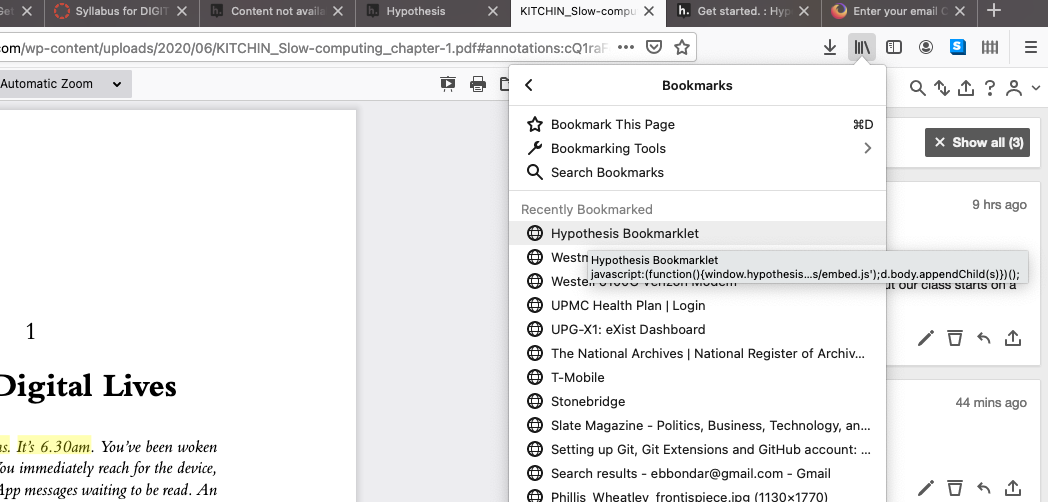
Task: Open Hypothesis help question mark icon
Action: click(990, 88)
